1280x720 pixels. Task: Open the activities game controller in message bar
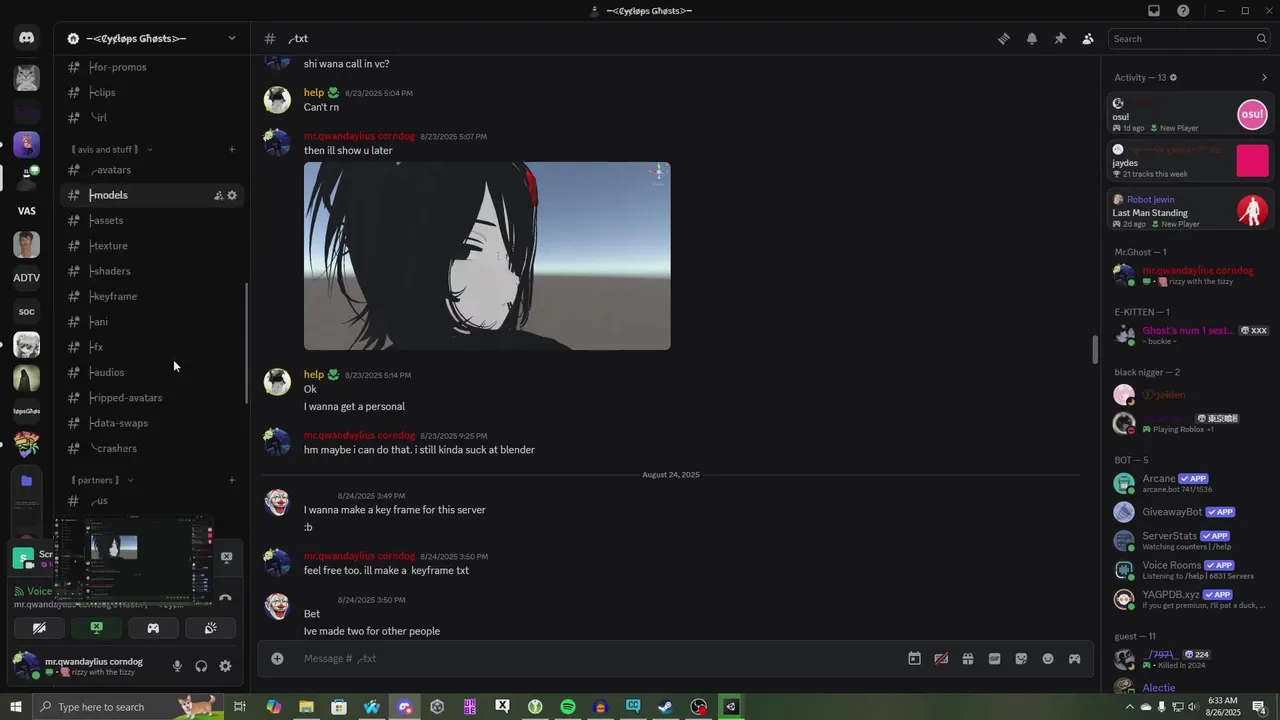click(x=1074, y=659)
